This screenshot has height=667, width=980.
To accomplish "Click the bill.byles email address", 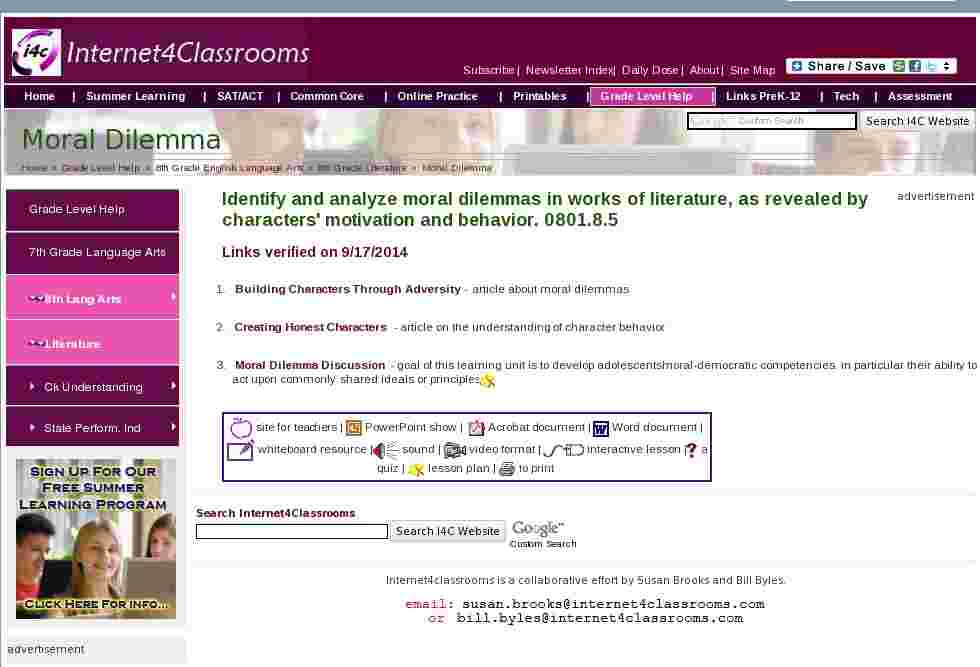I will tap(600, 618).
